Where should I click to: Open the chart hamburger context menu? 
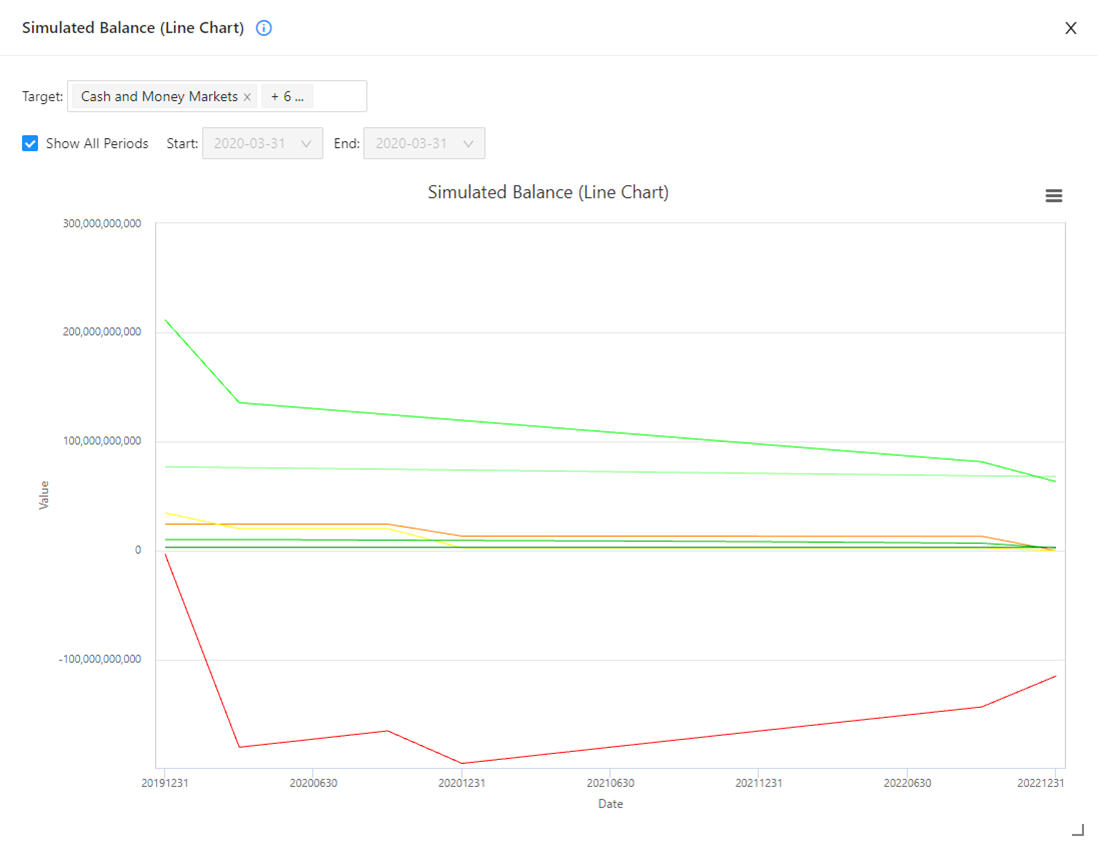[1053, 196]
